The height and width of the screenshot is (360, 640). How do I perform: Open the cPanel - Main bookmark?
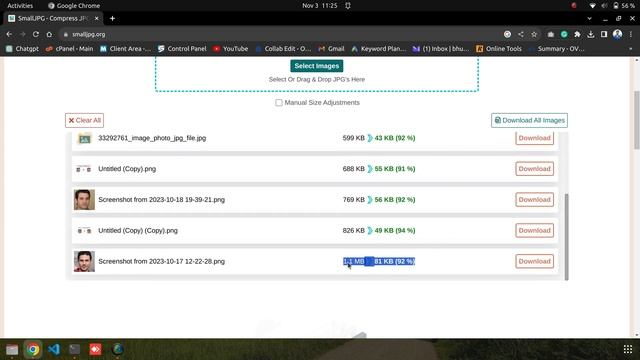click(x=69, y=49)
